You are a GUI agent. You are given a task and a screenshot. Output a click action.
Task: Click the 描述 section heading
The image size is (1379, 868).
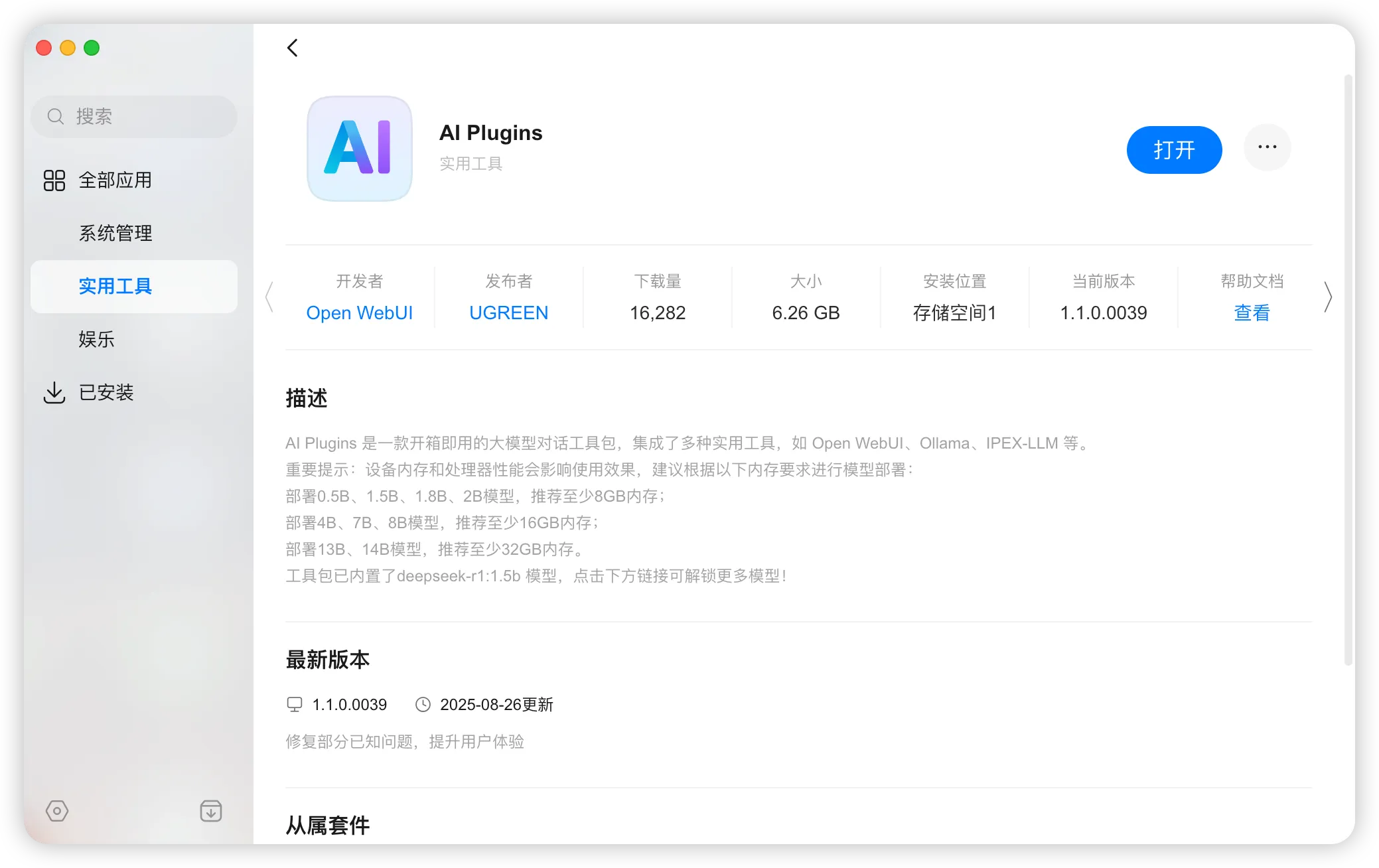(307, 398)
